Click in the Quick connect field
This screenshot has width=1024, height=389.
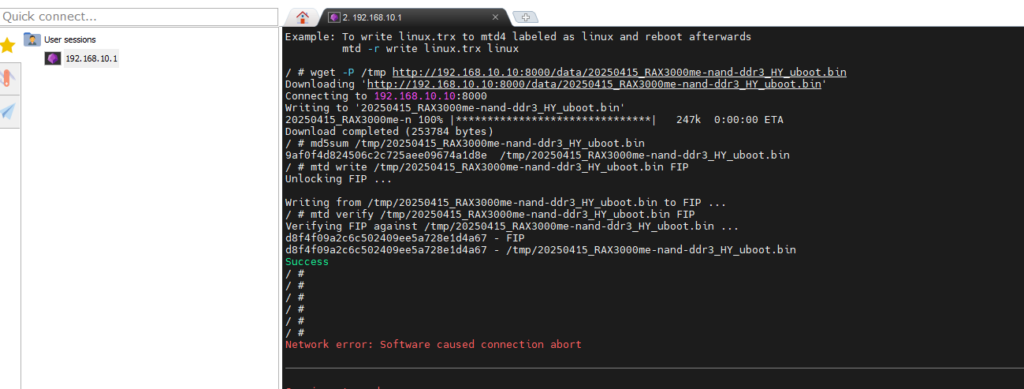[139, 16]
